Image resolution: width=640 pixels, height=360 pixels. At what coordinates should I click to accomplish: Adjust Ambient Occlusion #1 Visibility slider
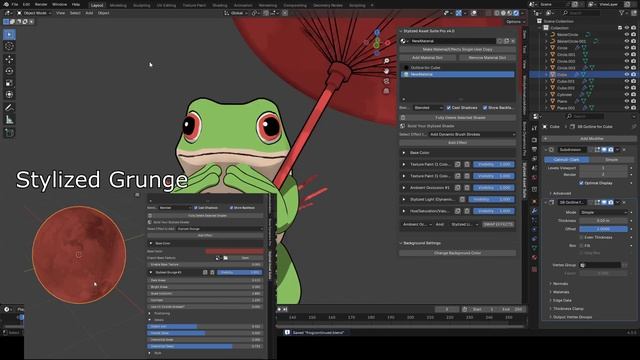pyautogui.click(x=494, y=188)
